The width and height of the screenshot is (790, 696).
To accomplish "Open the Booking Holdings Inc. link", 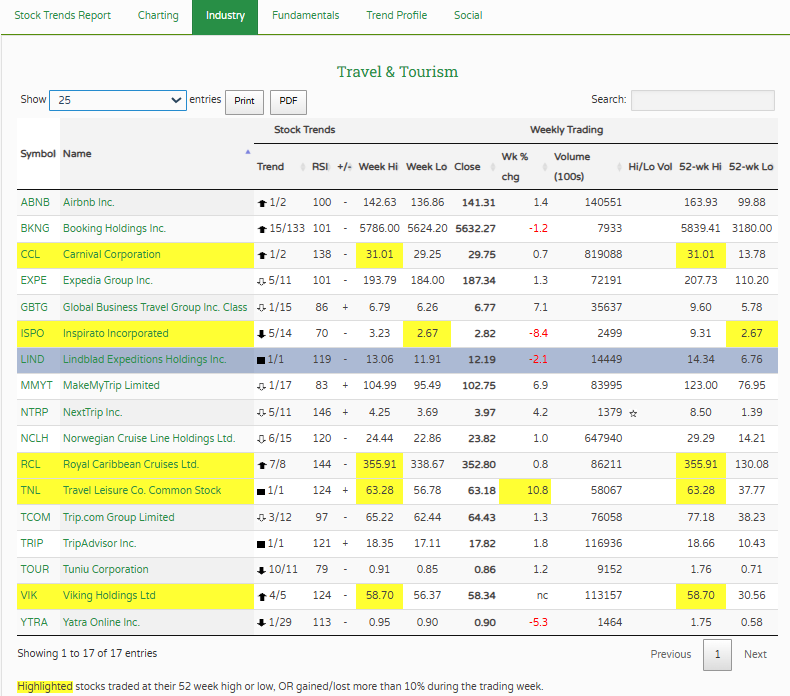I will tap(114, 228).
